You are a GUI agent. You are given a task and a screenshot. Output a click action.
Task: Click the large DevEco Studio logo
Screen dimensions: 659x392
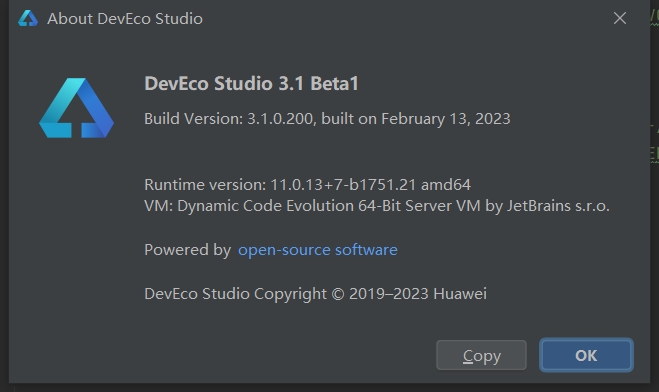pyautogui.click(x=76, y=108)
